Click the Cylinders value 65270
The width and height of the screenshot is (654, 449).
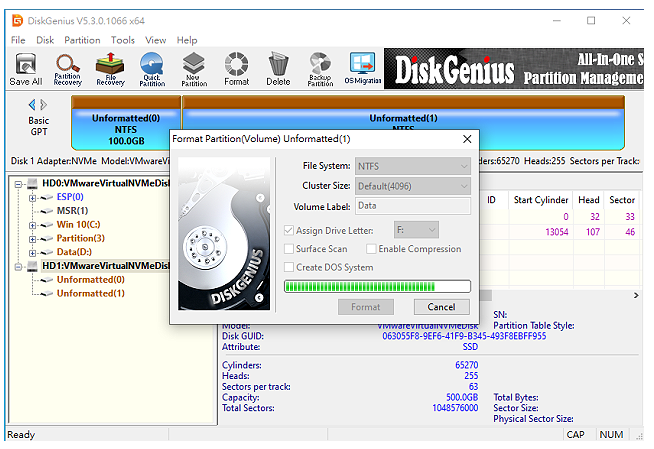(x=467, y=365)
